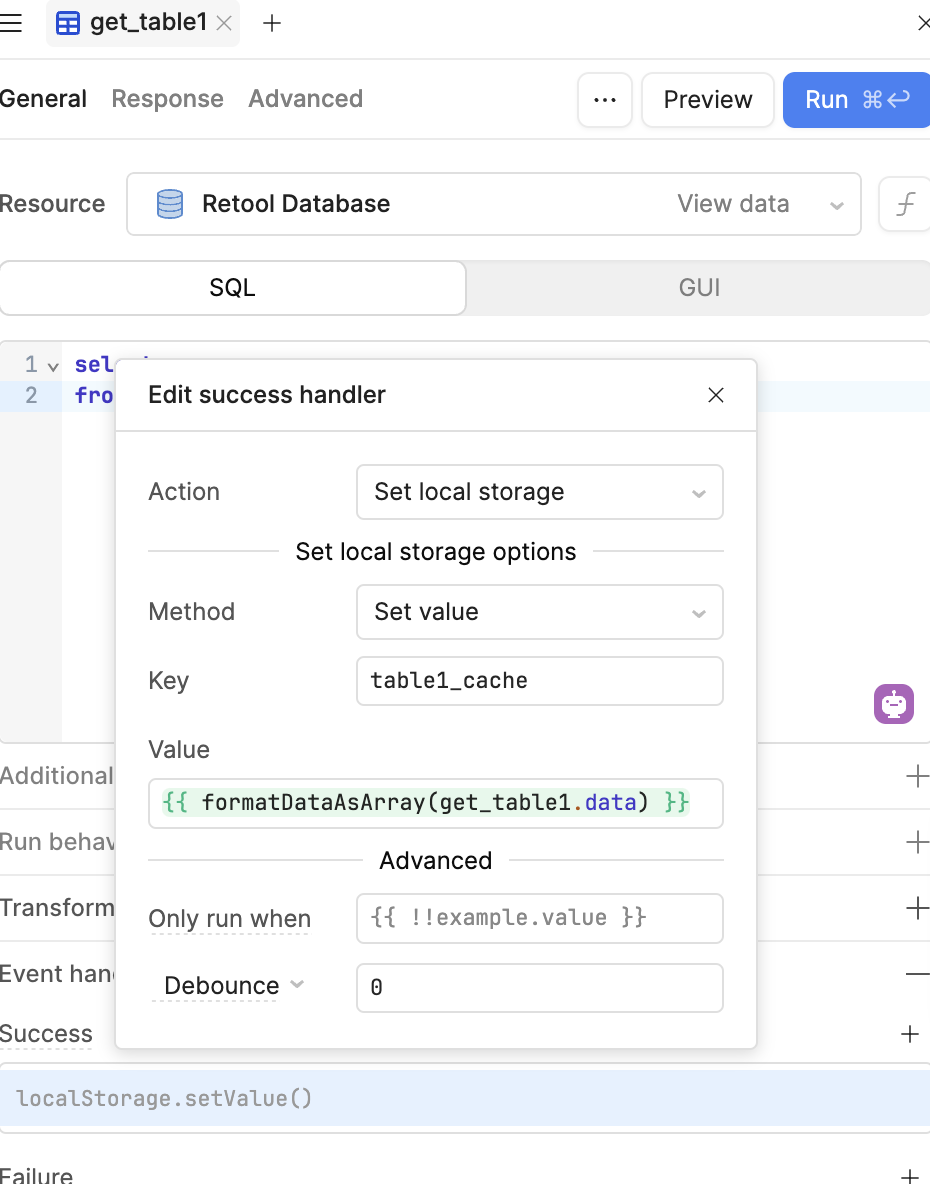Open the Action dropdown

540,492
